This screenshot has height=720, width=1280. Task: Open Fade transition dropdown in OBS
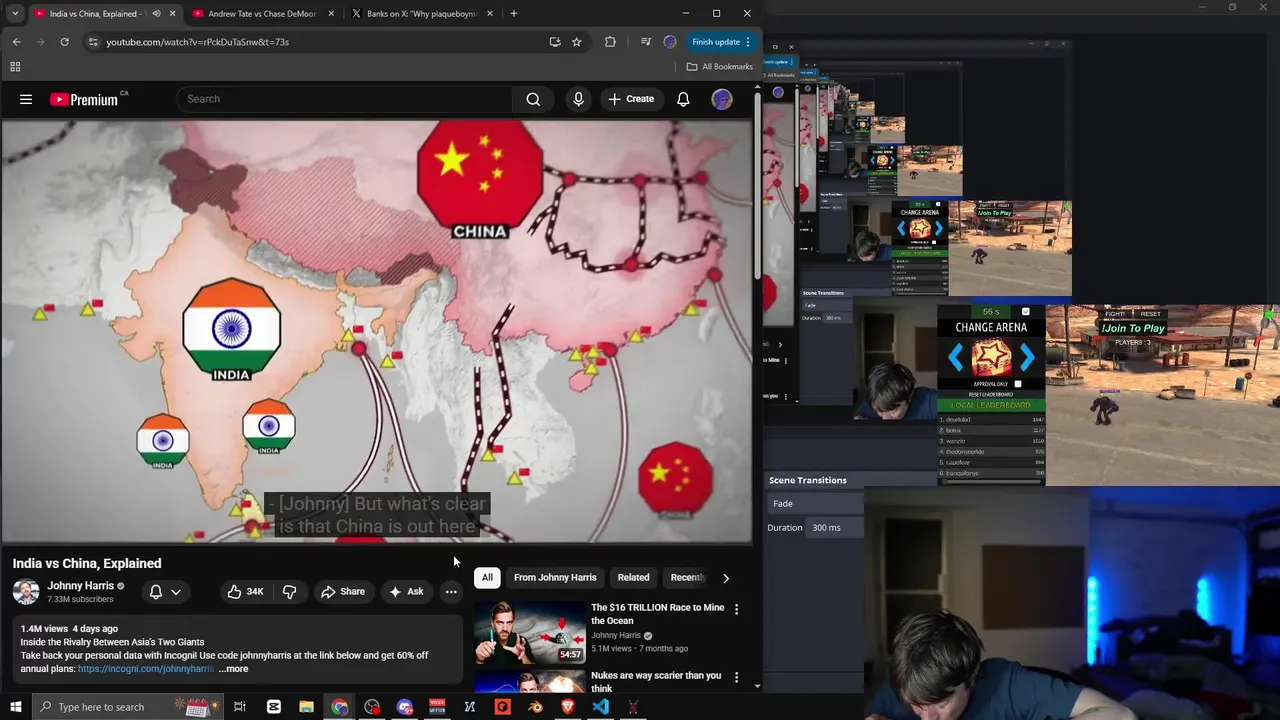pos(814,503)
